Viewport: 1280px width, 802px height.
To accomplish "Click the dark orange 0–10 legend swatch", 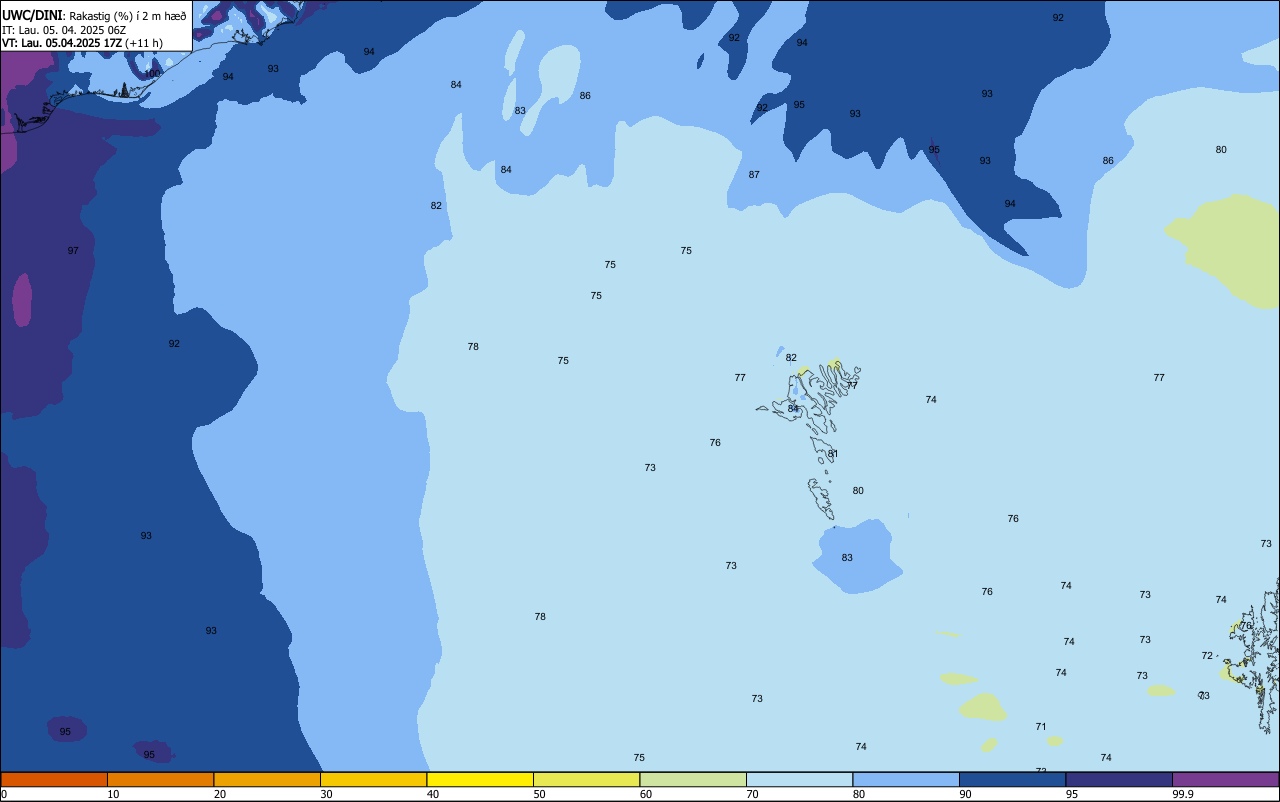I will 54,779.
